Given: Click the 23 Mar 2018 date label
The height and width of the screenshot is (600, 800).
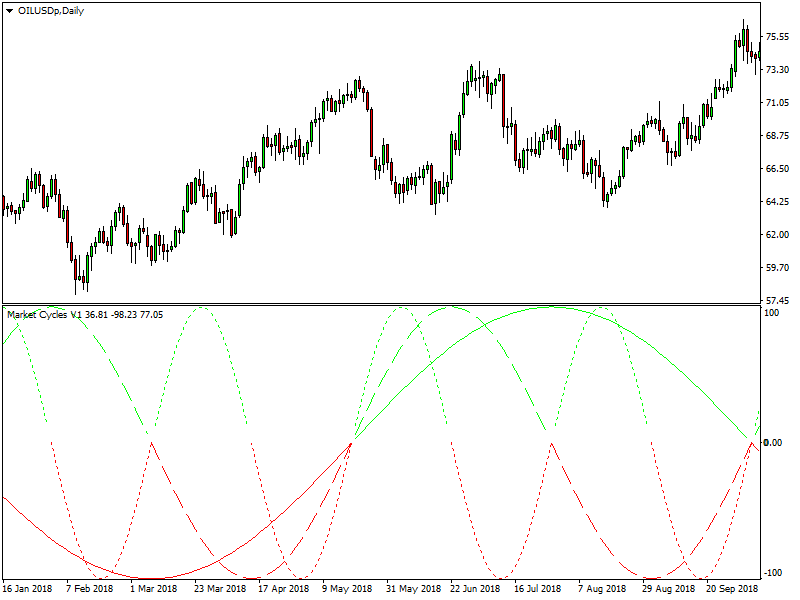Looking at the screenshot, I should [x=220, y=589].
